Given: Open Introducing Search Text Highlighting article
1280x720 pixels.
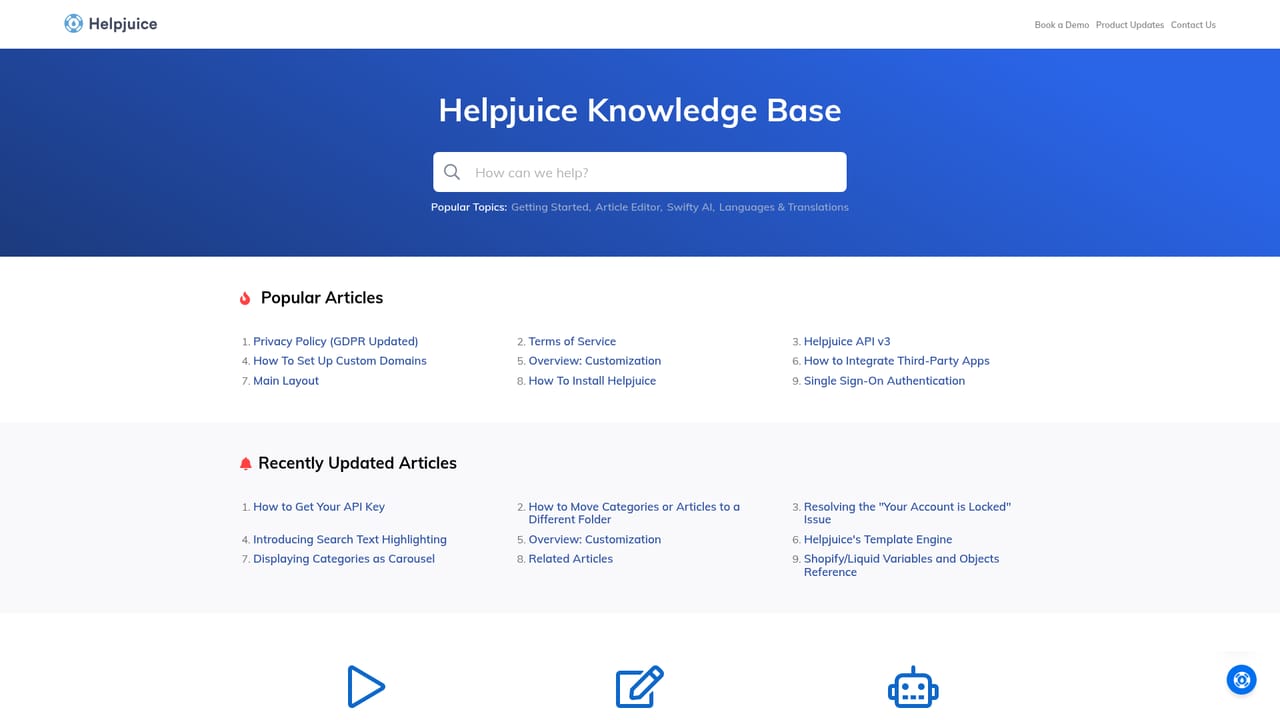Looking at the screenshot, I should [350, 540].
